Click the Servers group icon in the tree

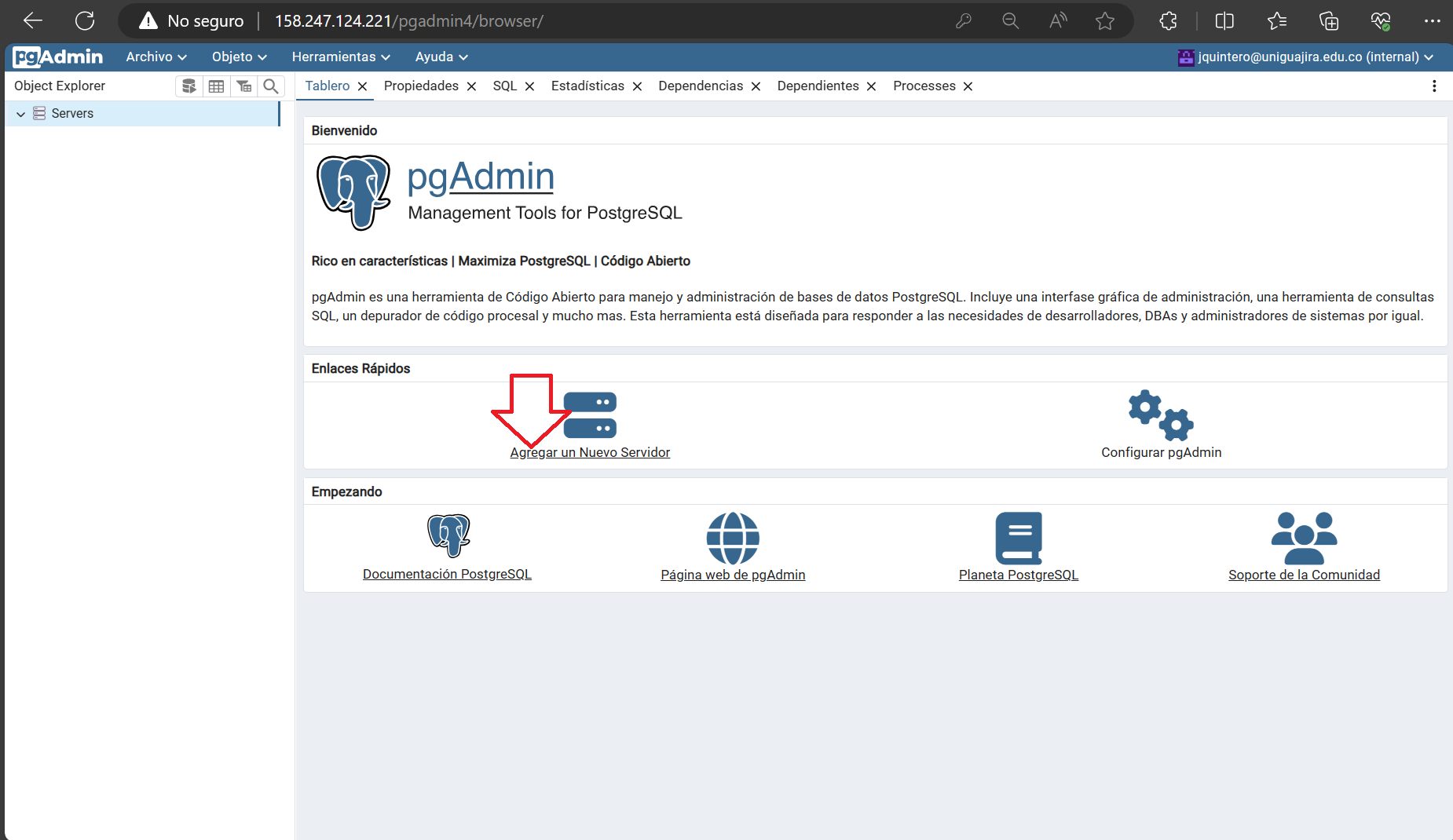39,114
